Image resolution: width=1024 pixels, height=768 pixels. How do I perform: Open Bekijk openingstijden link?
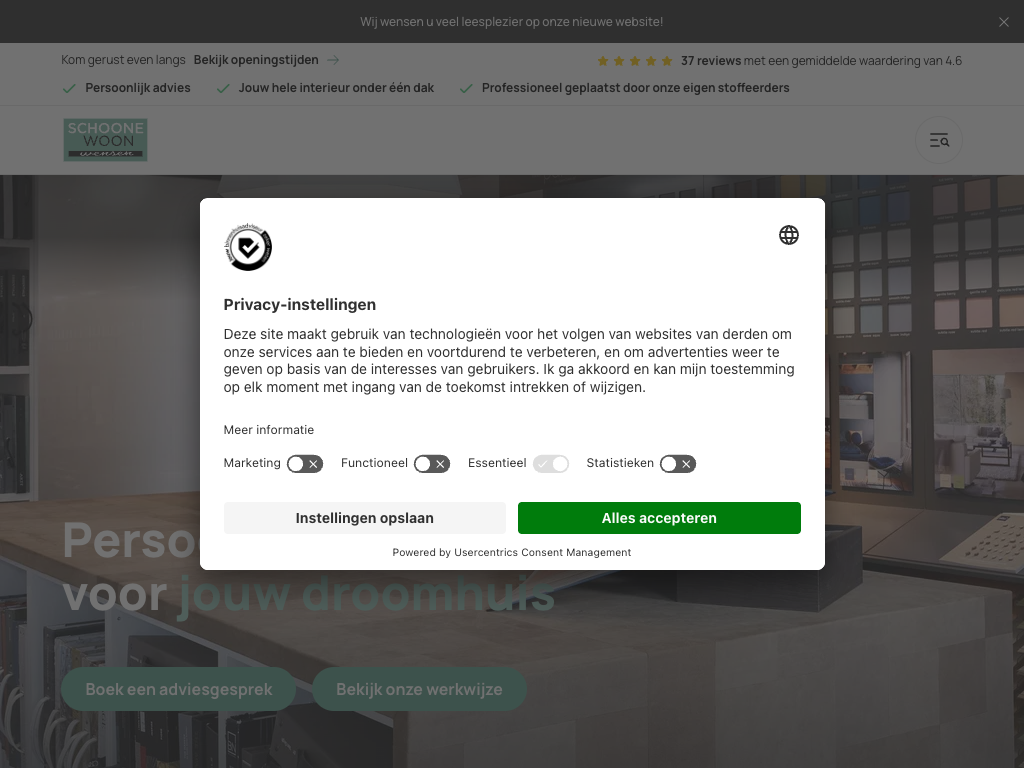(256, 60)
